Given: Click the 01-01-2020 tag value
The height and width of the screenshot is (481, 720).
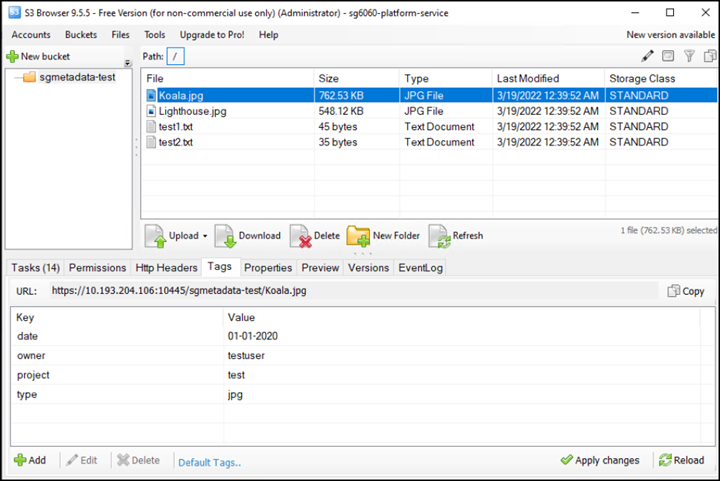Looking at the screenshot, I should coord(253,336).
